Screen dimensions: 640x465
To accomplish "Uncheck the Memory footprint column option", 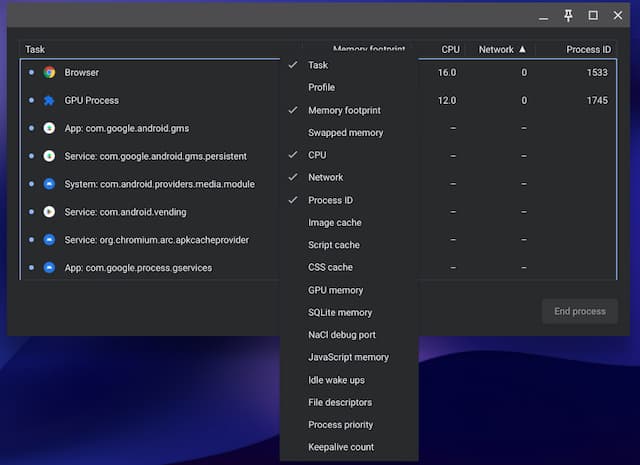I will pos(344,110).
